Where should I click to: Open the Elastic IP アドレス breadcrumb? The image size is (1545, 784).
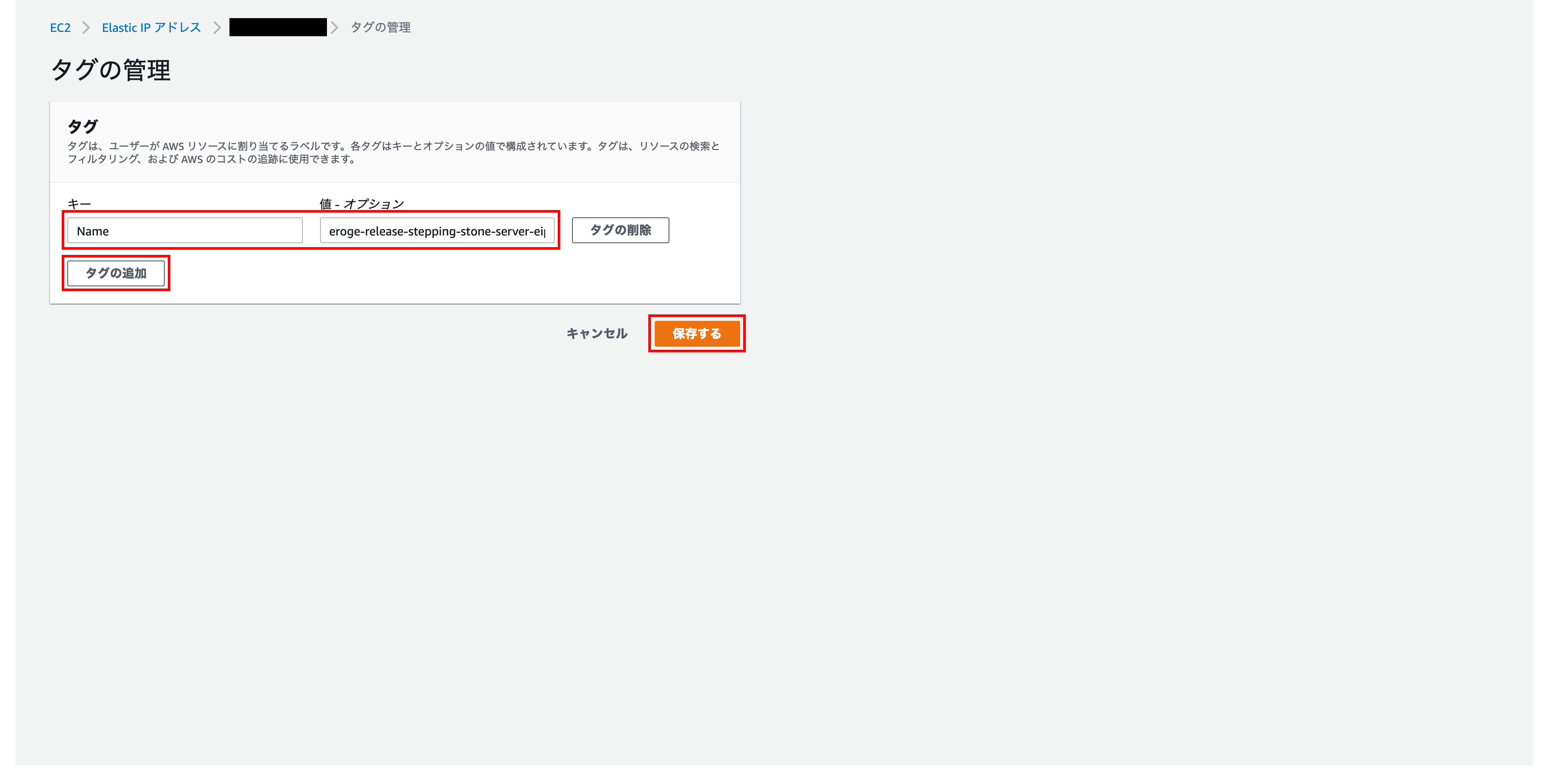tap(151, 28)
